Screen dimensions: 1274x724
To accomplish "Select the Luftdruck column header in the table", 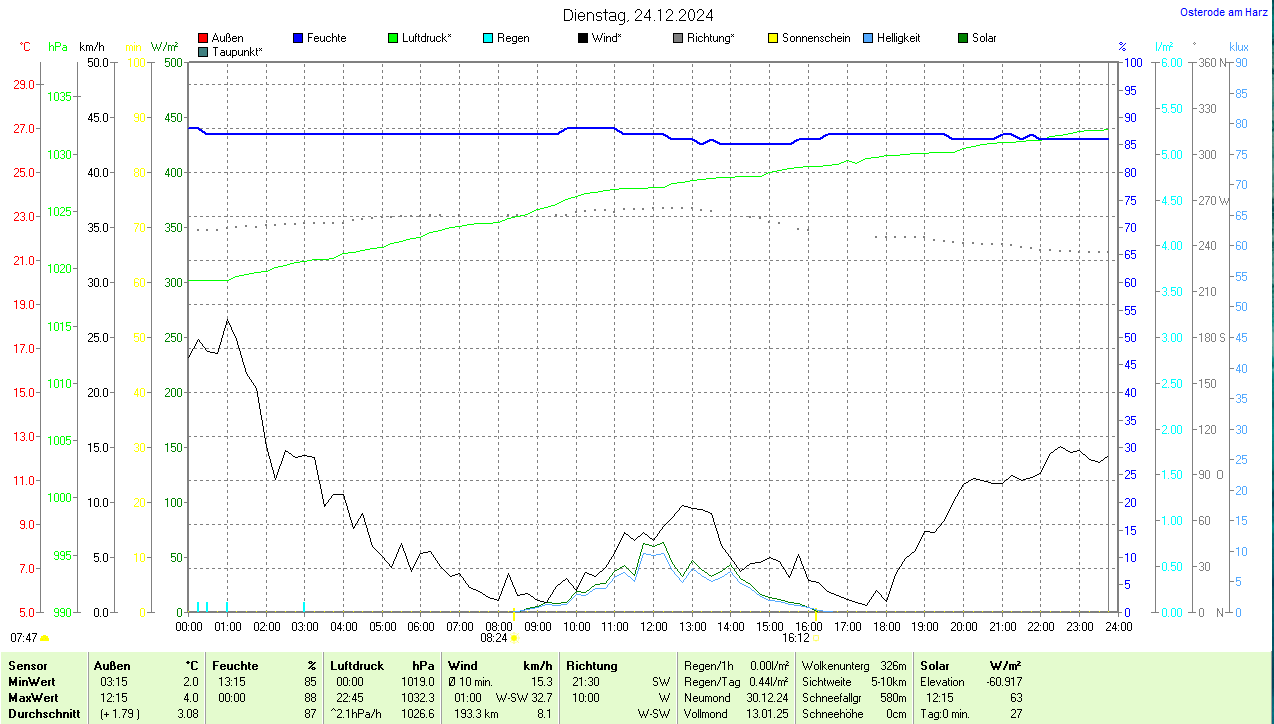I will coord(357,665).
